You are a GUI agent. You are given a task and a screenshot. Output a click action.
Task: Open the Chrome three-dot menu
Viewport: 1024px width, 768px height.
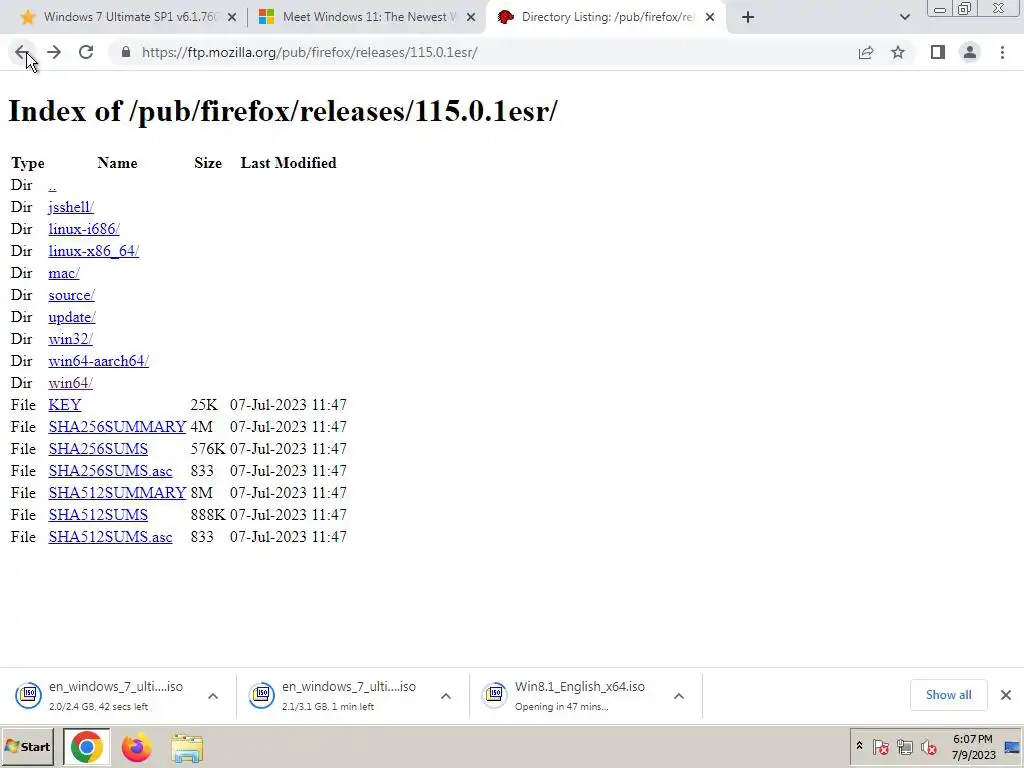[x=1002, y=52]
